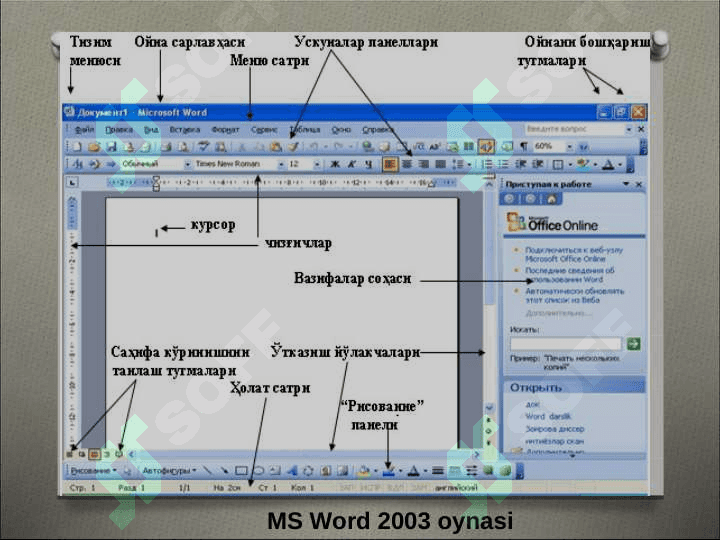
Task: Click the Bulleted list icon
Action: point(503,164)
